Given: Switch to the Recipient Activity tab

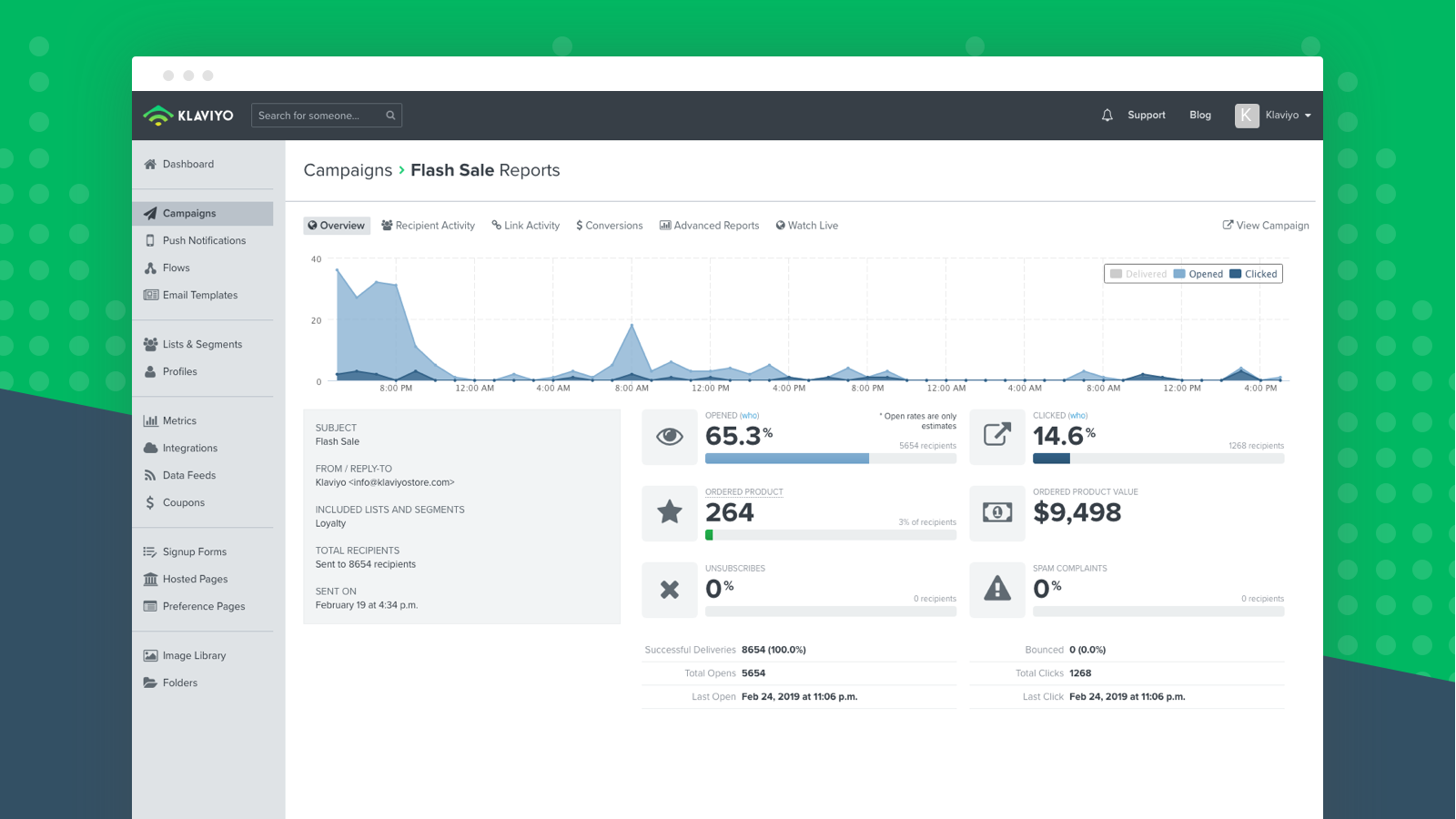Looking at the screenshot, I should [x=428, y=225].
